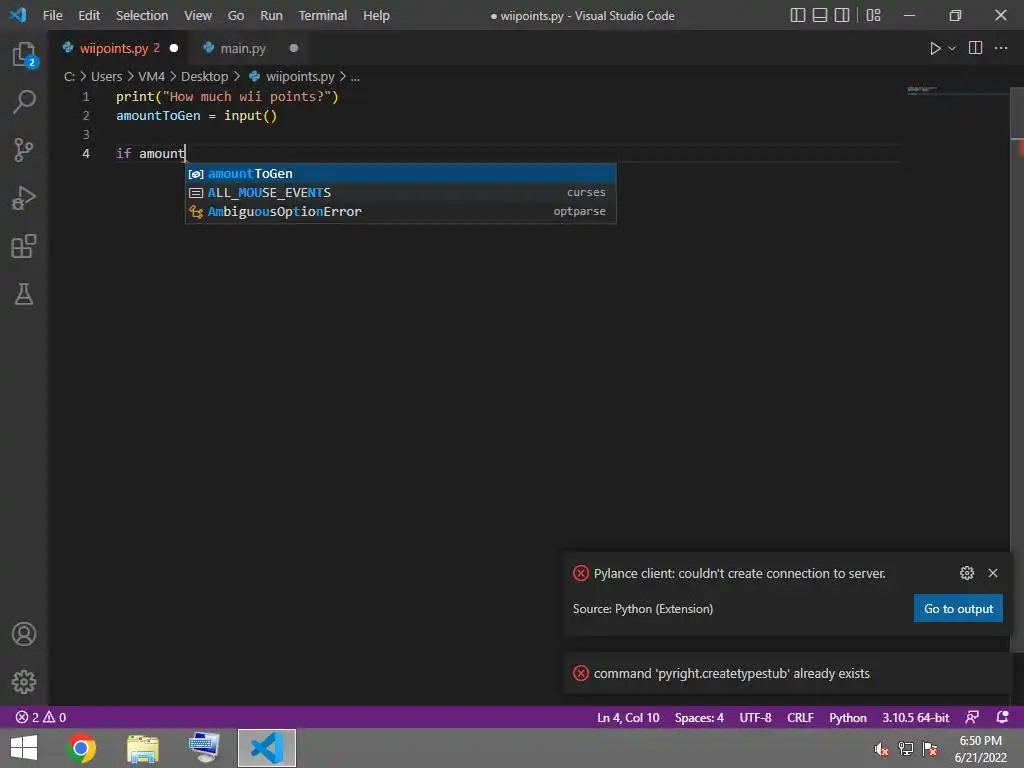Image resolution: width=1024 pixels, height=768 pixels.
Task: Open the Testing flask view
Action: (x=24, y=294)
